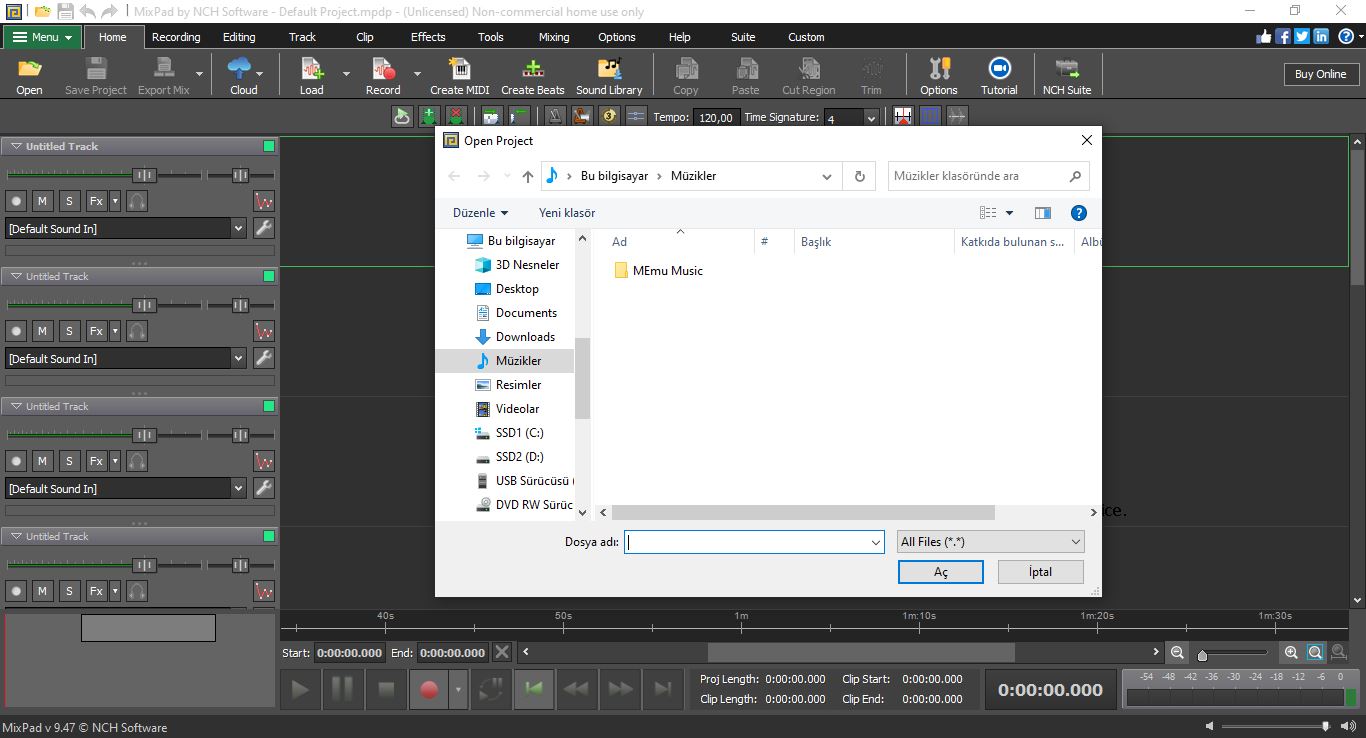Mute the second Untitled Track
The width and height of the screenshot is (1366, 738).
click(x=42, y=331)
